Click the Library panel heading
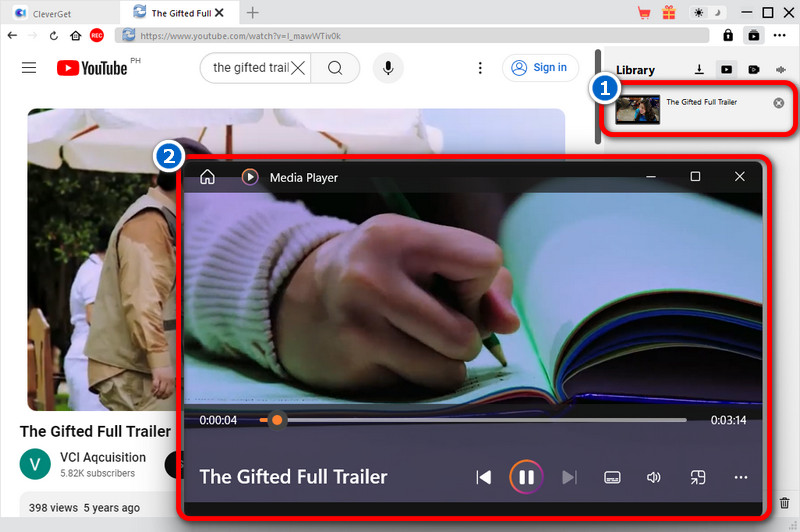 [x=635, y=70]
